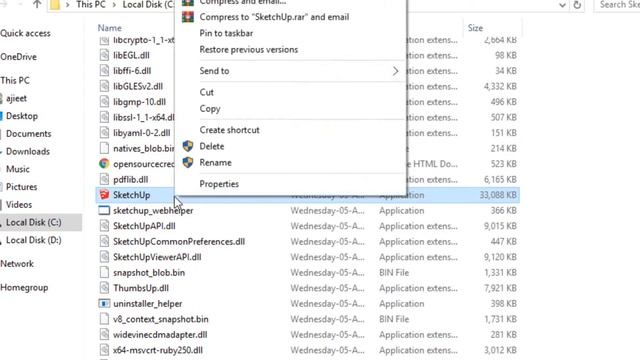Open Downloads in the sidebar
Image resolution: width=640 pixels, height=360 pixels.
(x=28, y=151)
